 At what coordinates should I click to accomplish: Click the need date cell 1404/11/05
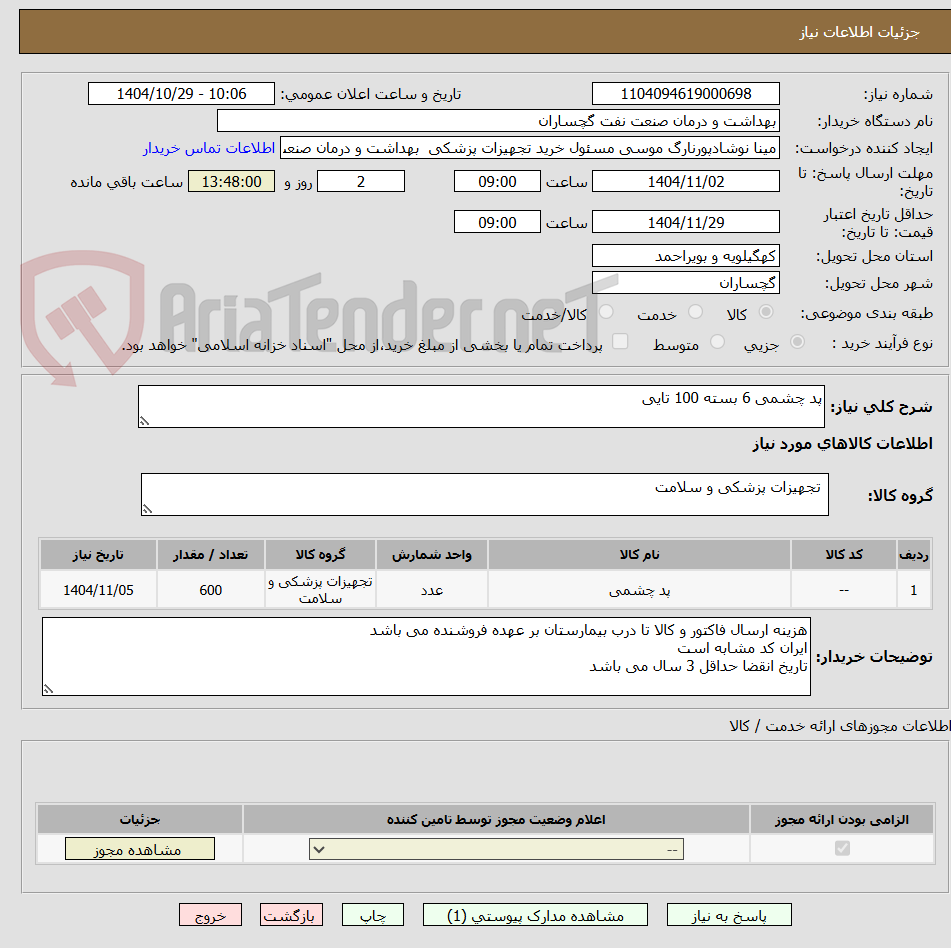(x=98, y=590)
